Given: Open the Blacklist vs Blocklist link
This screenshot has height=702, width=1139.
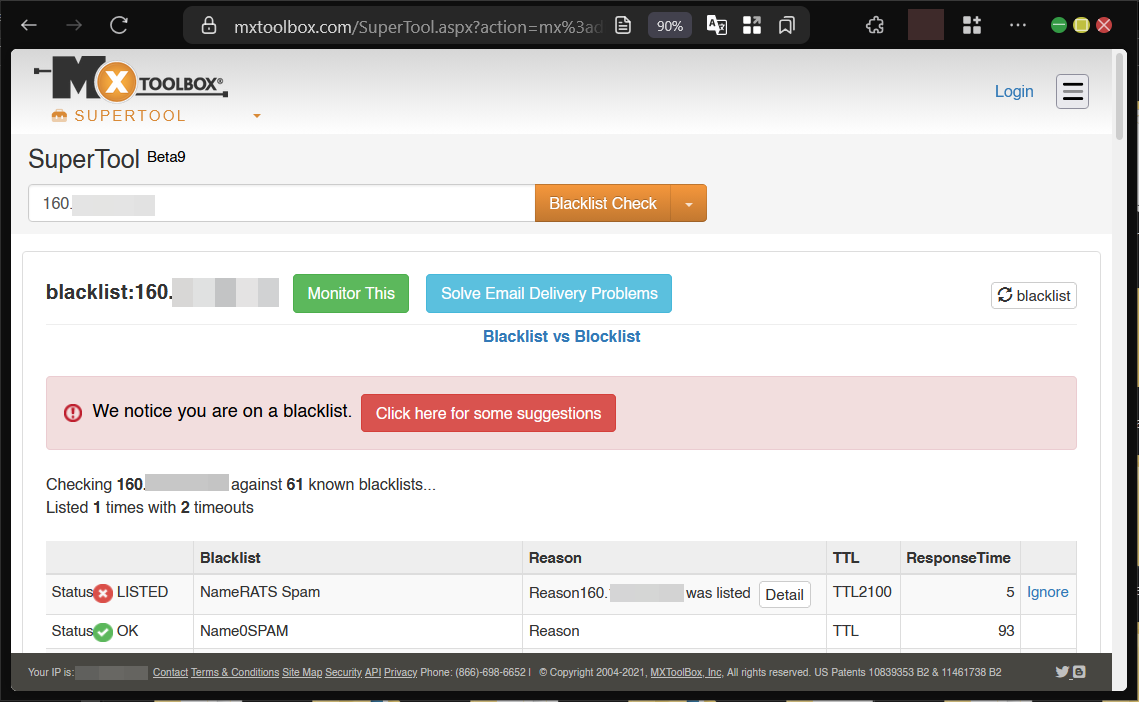Looking at the screenshot, I should 561,337.
